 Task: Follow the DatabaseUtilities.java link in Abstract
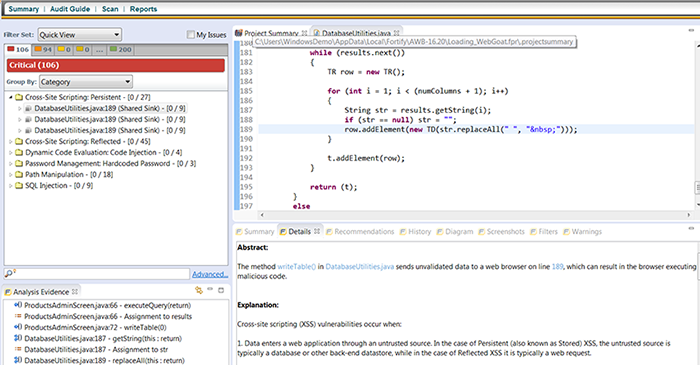359,266
